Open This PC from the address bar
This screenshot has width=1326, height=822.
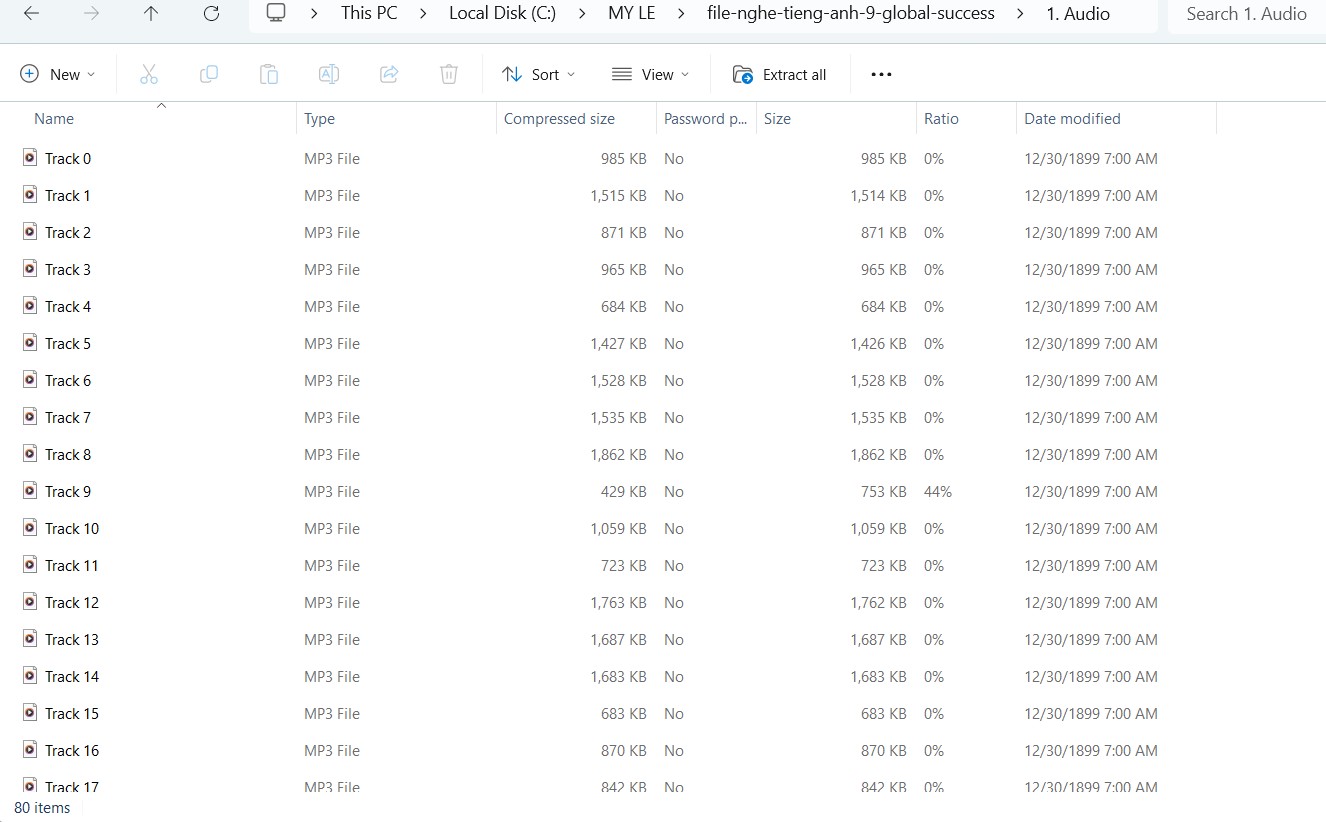click(x=368, y=13)
